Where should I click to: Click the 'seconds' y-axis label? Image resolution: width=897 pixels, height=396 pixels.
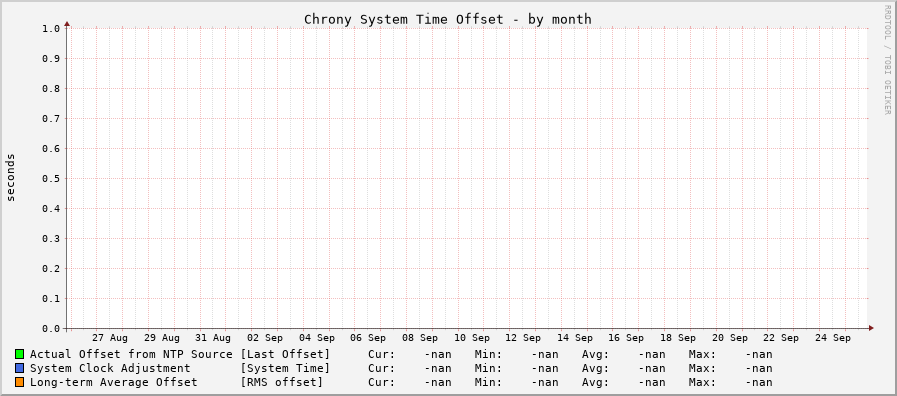click(10, 177)
